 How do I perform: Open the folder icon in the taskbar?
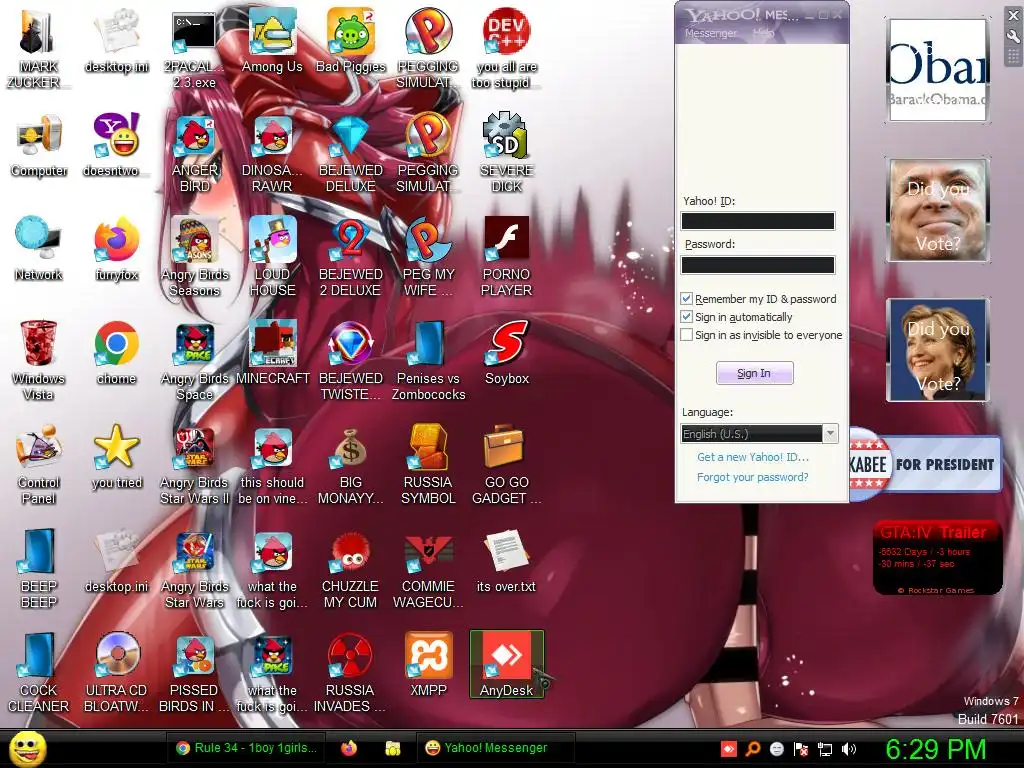[x=392, y=748]
